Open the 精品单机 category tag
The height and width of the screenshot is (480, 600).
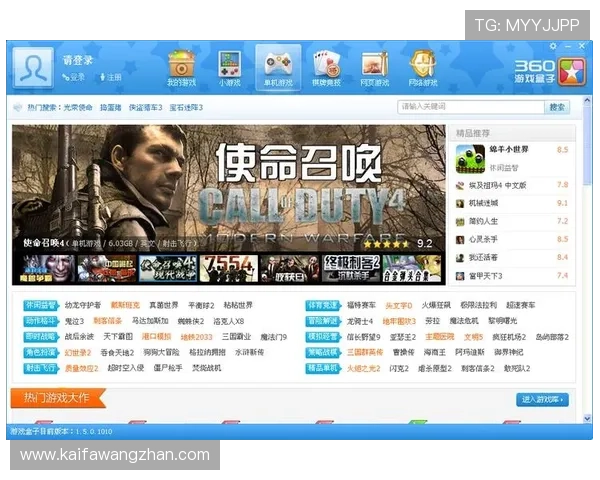click(323, 368)
